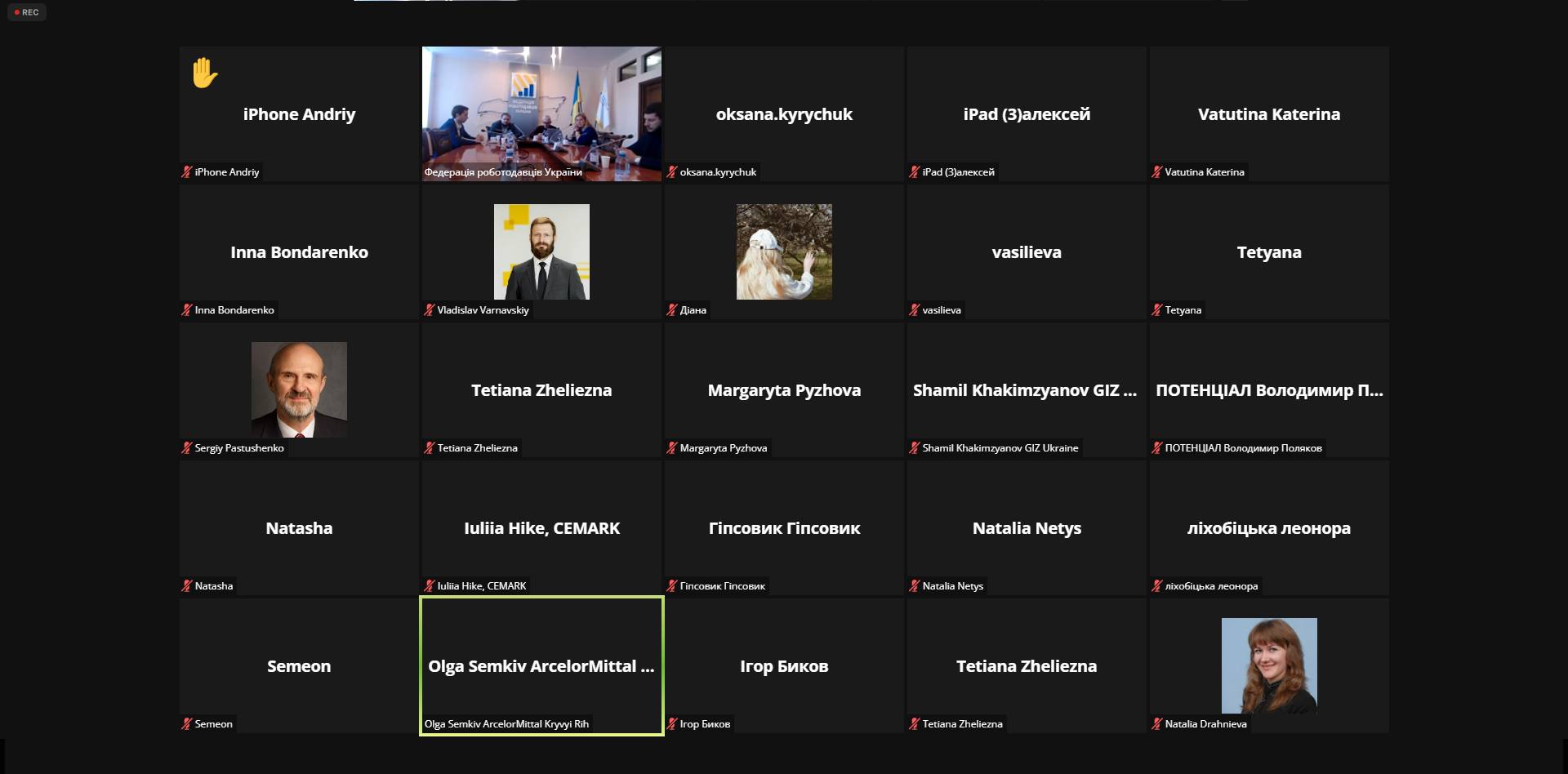Select the large Tetyana name in tile
Viewport: 1568px width, 774px height.
coord(1269,252)
